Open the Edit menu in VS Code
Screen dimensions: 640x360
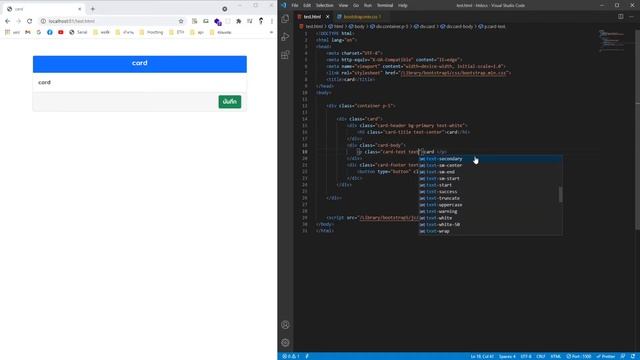307,5
